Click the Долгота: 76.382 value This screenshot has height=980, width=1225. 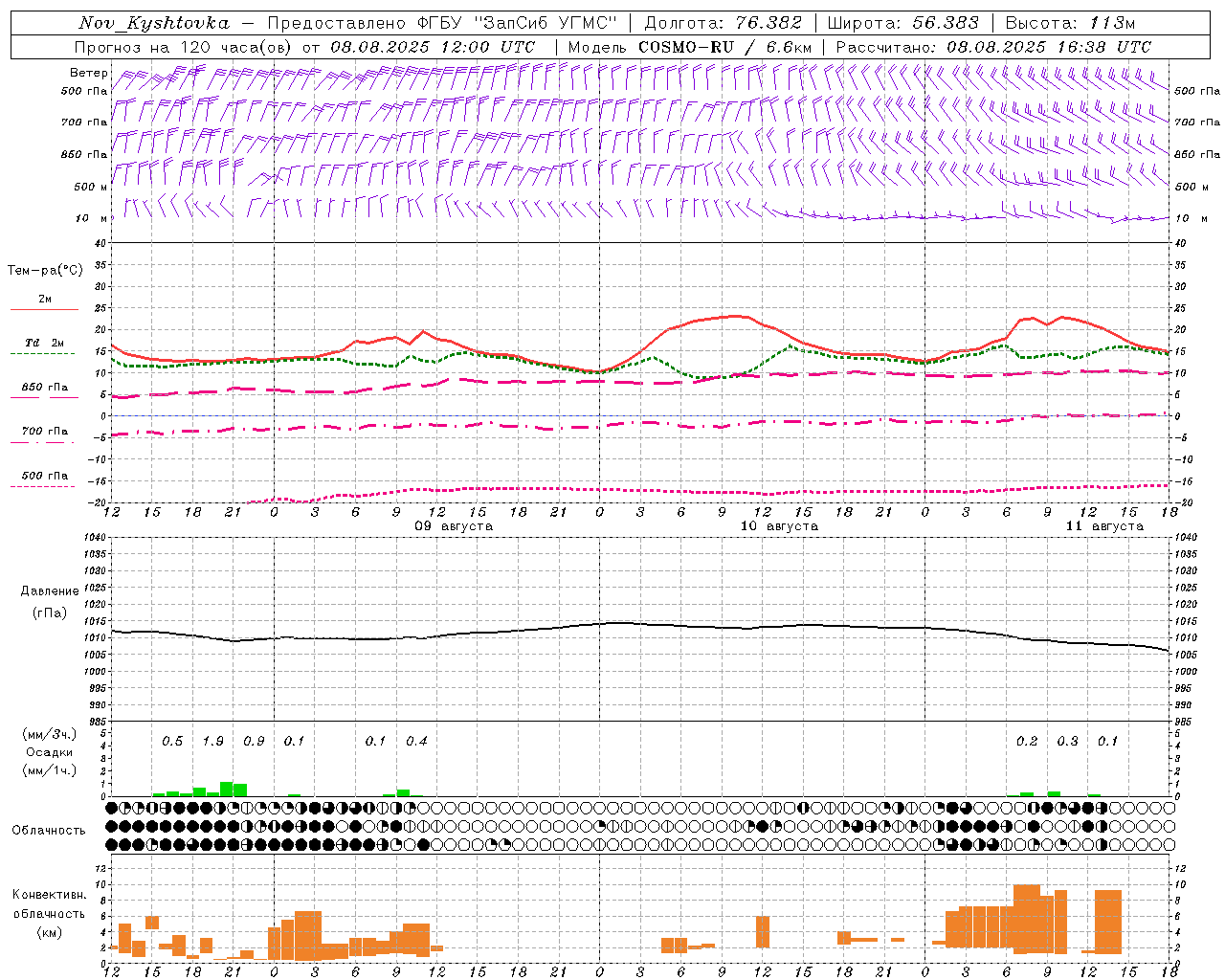click(724, 23)
